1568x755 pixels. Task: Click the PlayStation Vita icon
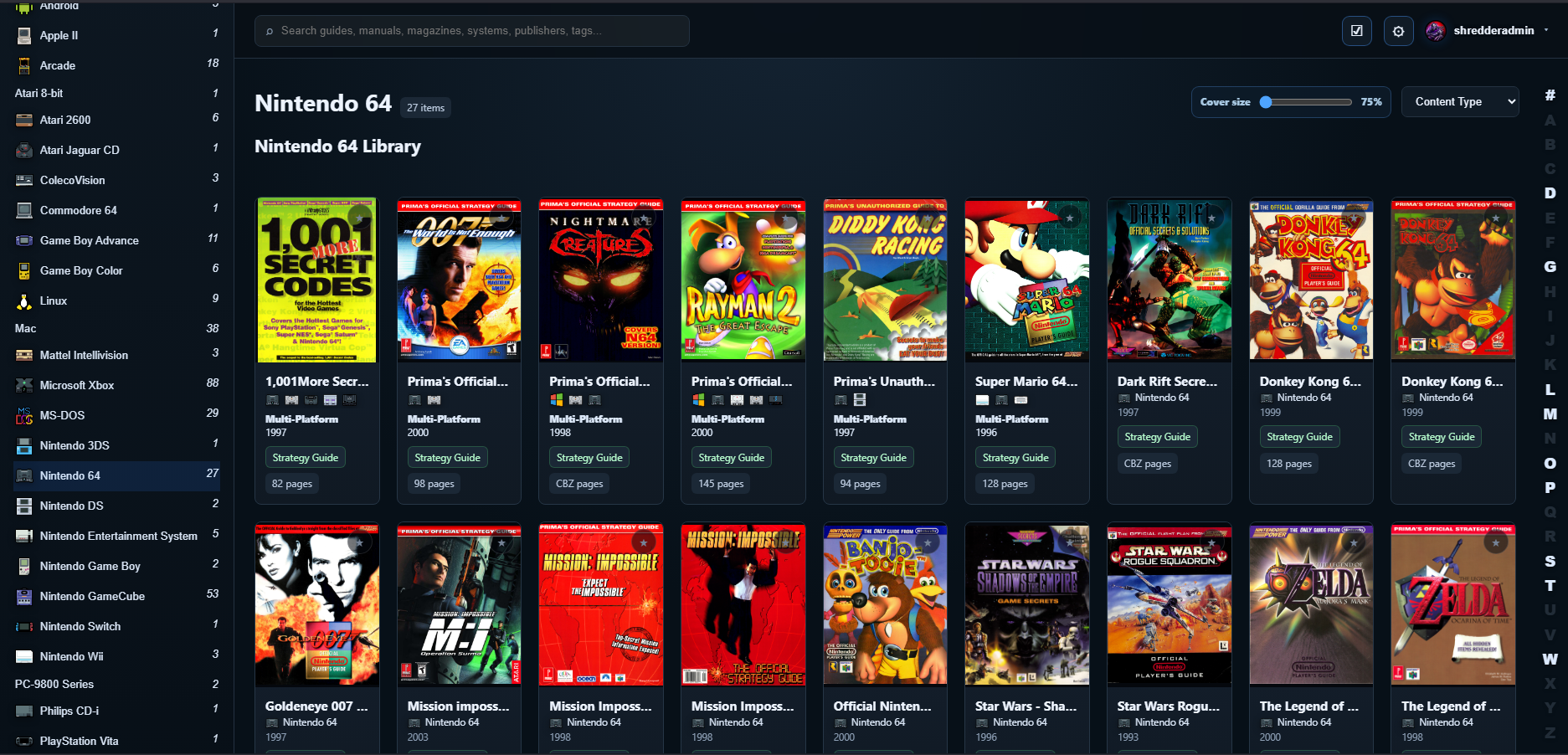(24, 741)
